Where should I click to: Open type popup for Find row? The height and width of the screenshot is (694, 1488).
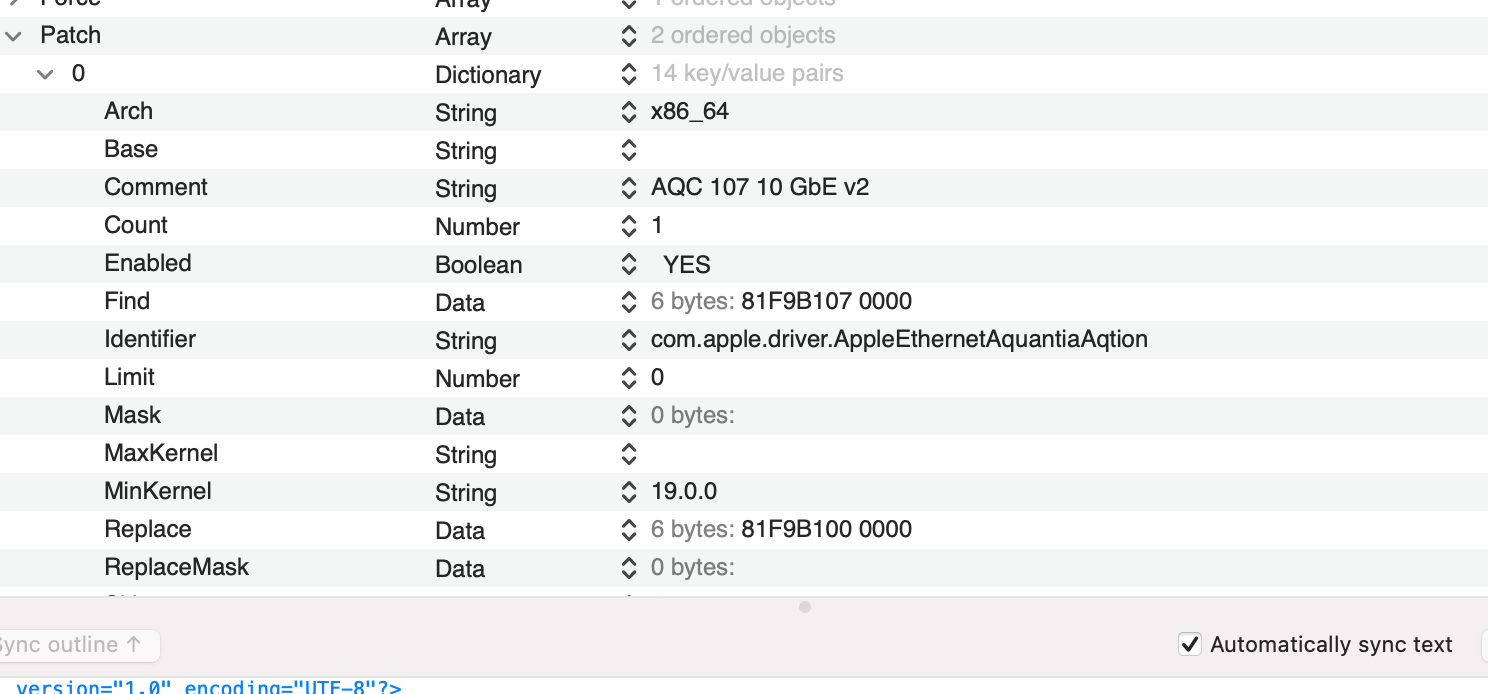coord(628,302)
